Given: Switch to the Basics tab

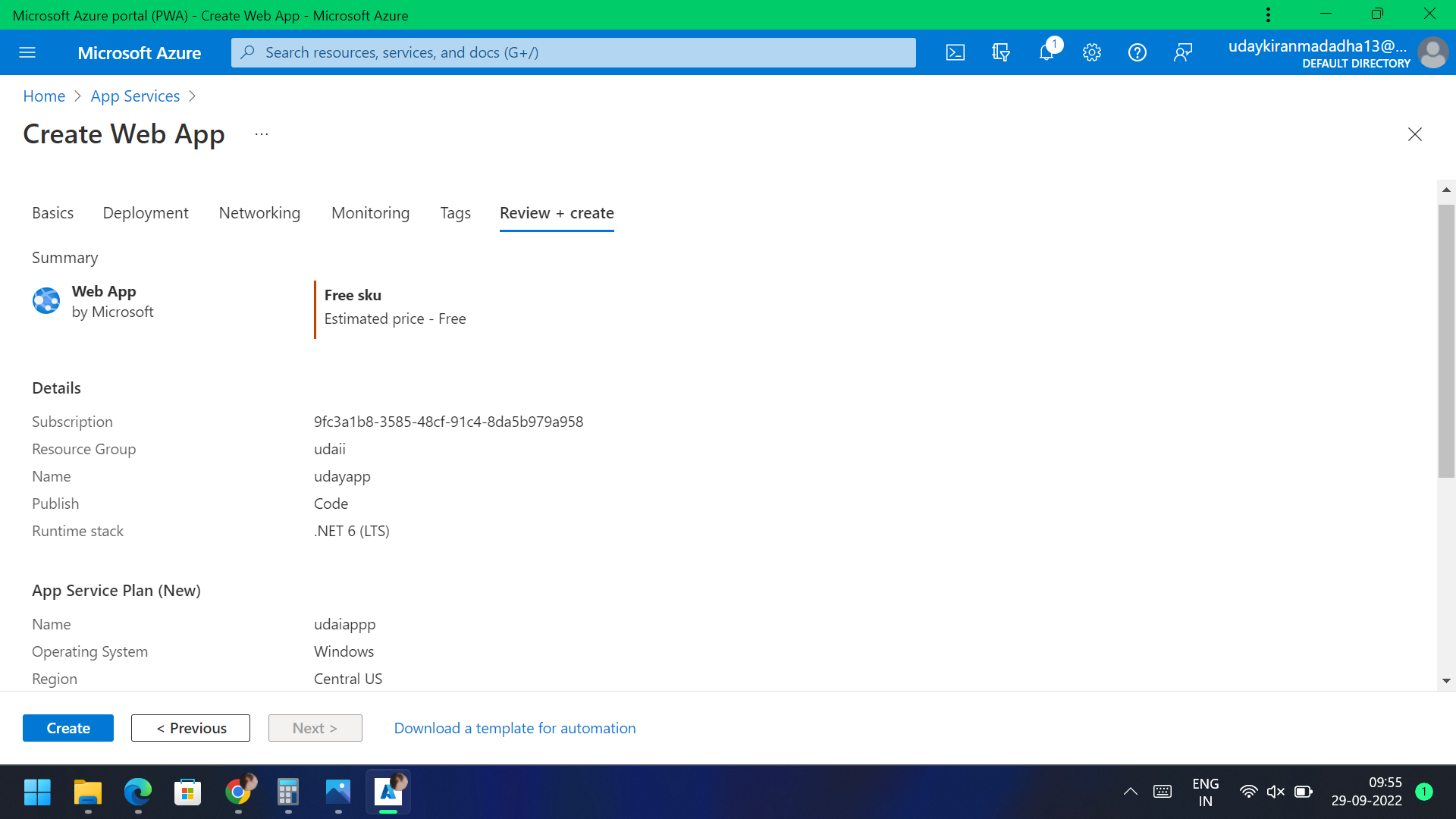Looking at the screenshot, I should (x=52, y=213).
